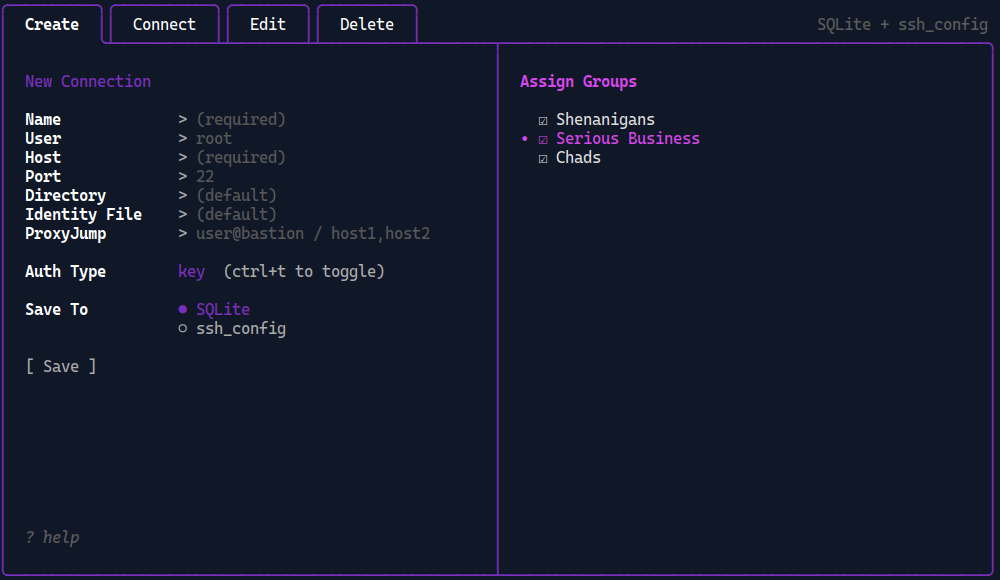Screen dimensions: 1000x580
Task: Select the ssh_config save option
Action: point(232,329)
